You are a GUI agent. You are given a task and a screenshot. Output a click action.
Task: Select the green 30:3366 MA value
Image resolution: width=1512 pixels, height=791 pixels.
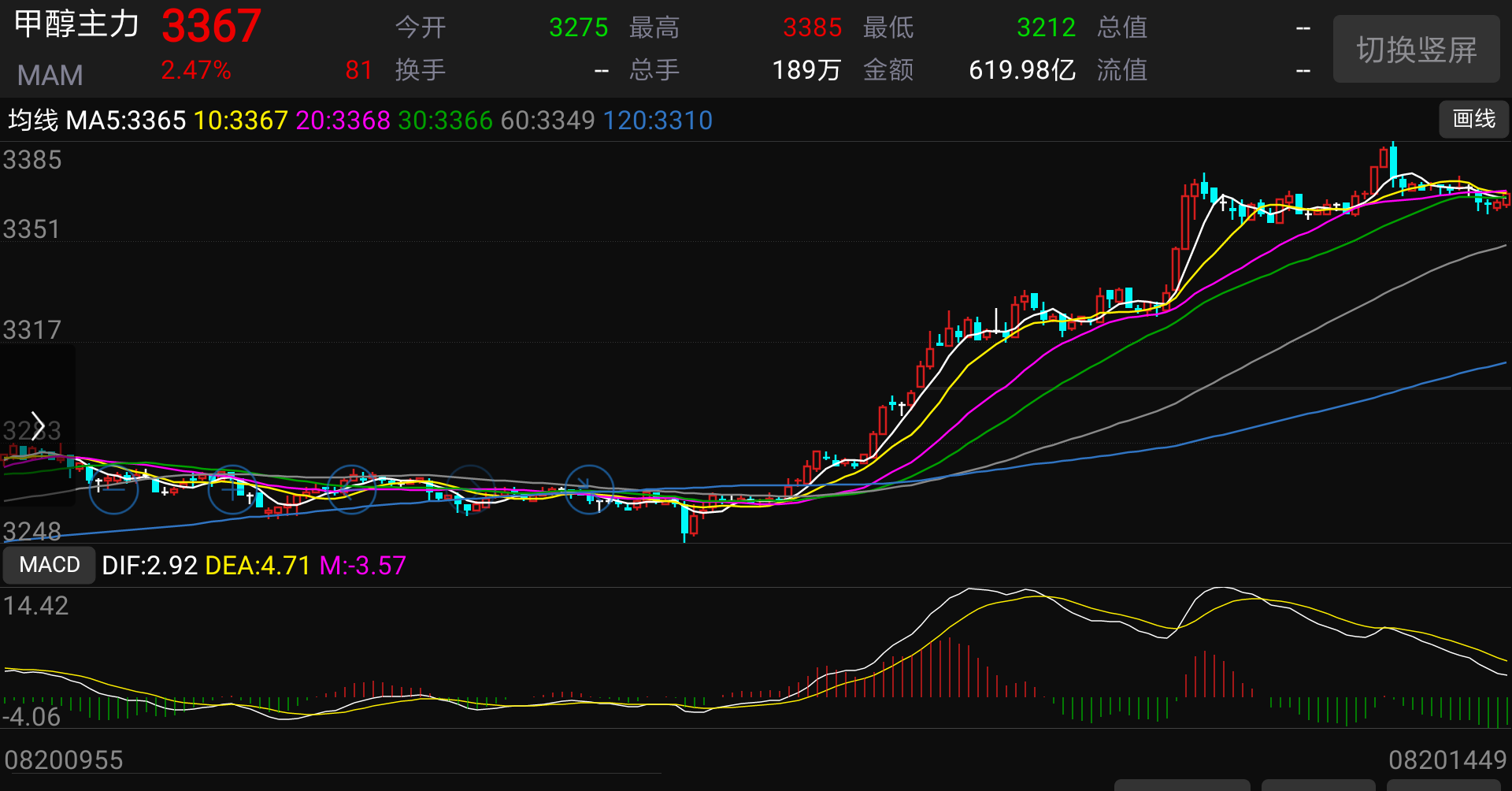tap(446, 121)
